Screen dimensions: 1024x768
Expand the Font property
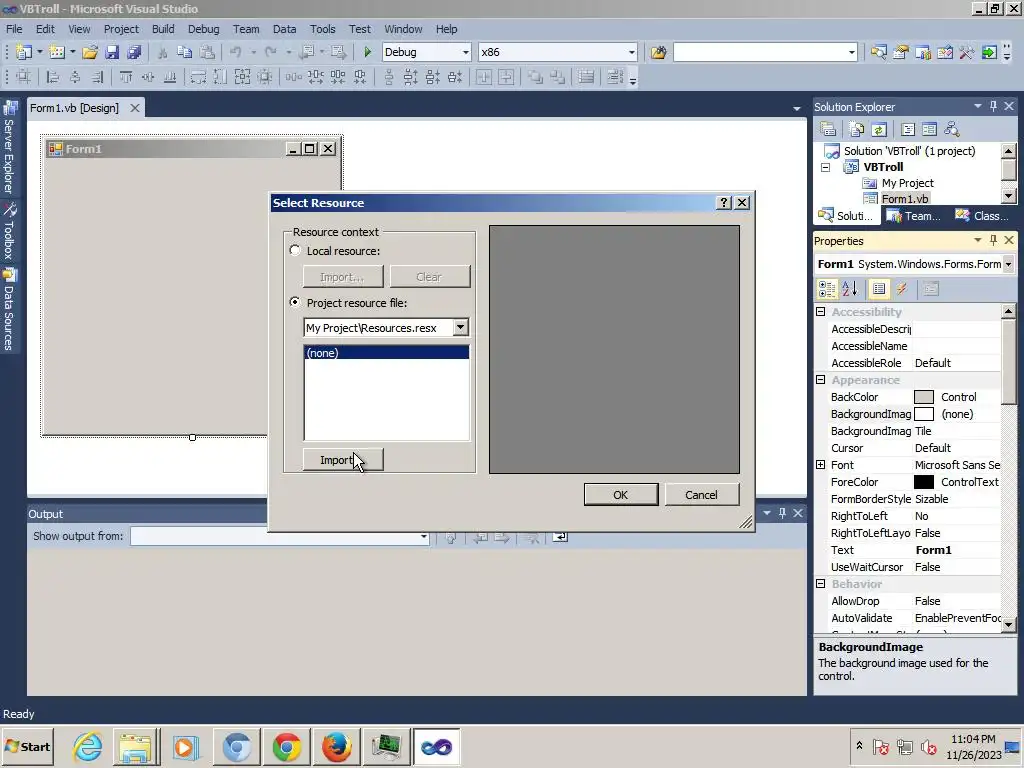[x=821, y=464]
